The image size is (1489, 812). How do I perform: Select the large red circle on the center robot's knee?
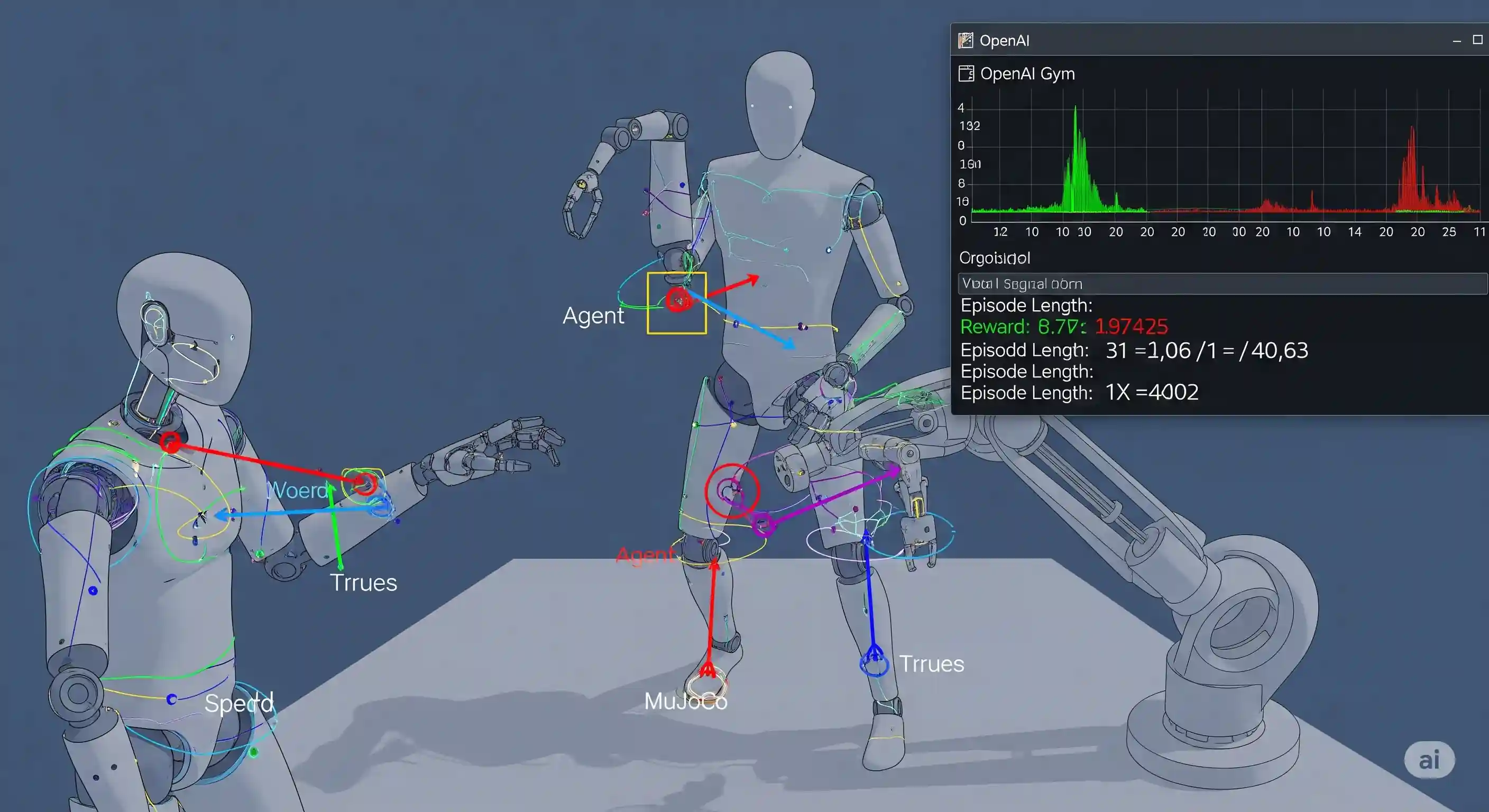[732, 491]
